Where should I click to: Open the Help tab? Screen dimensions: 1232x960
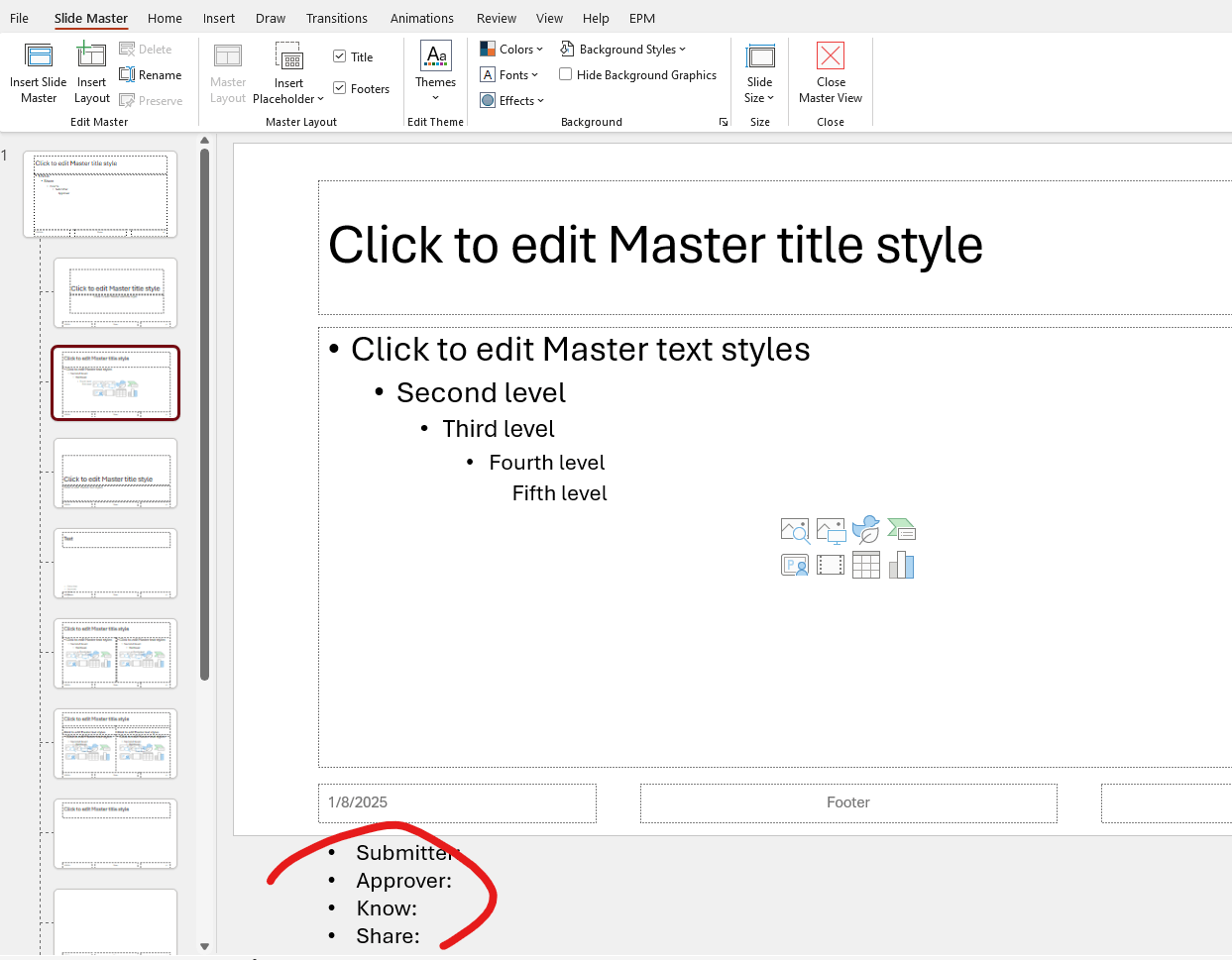tap(596, 18)
